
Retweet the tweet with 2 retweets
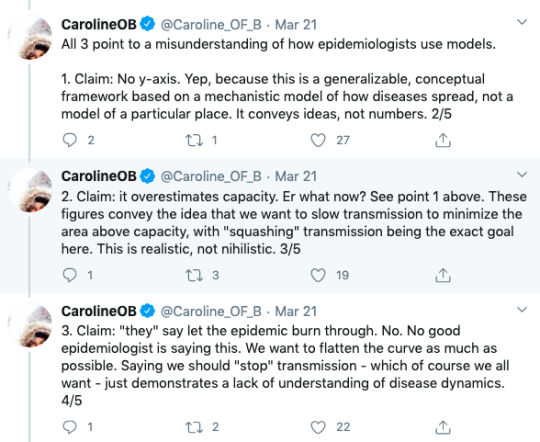tap(194, 428)
